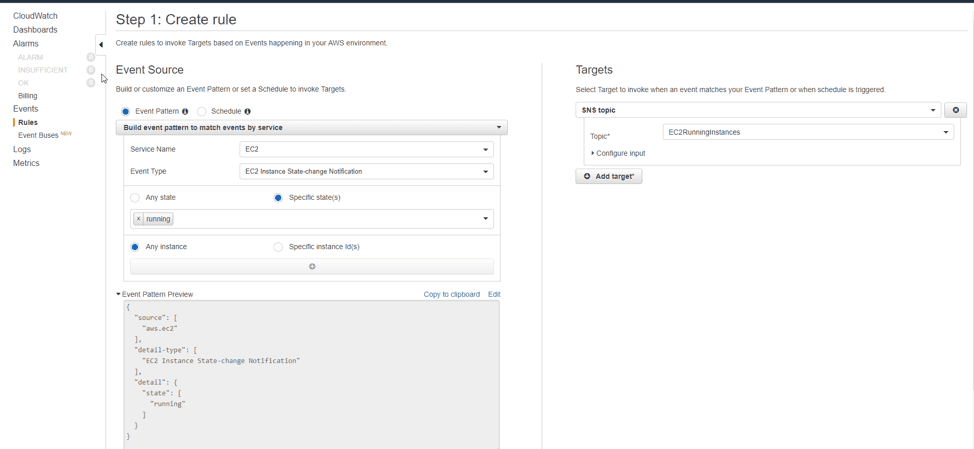974x449 pixels.
Task: Open the Service Name EC2 dropdown
Action: click(366, 150)
